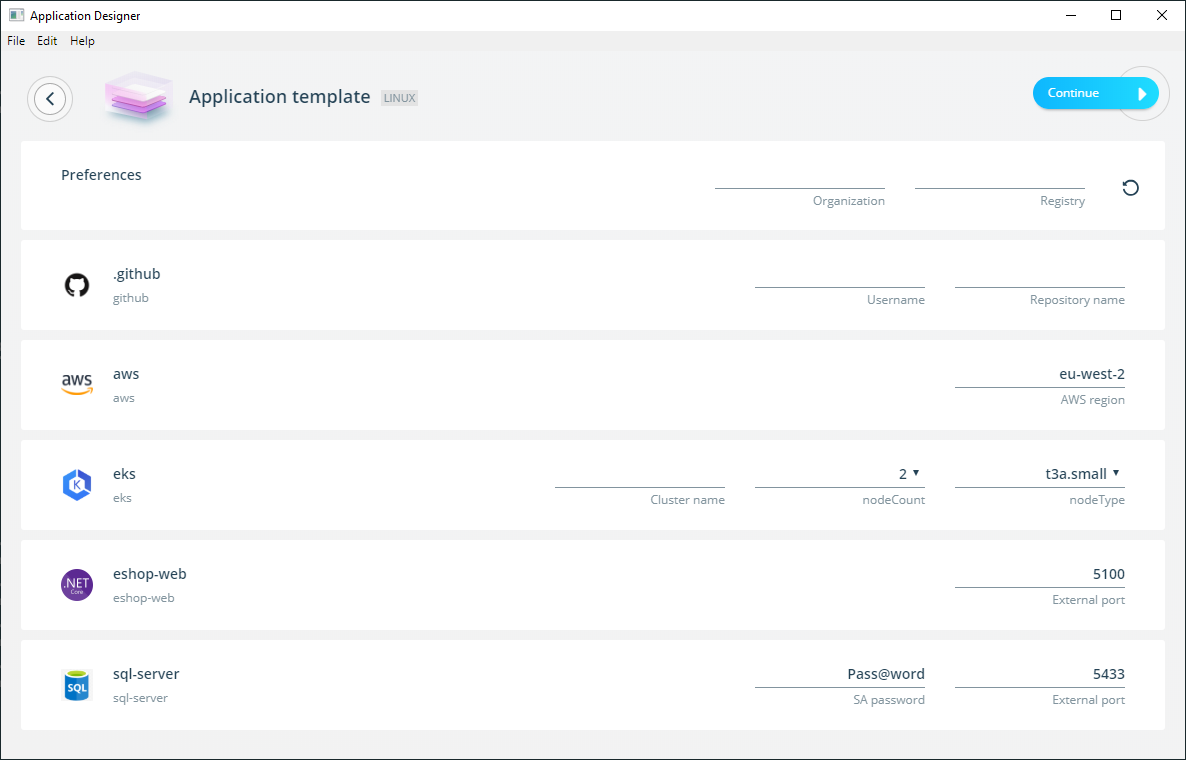
Task: Open the Edit menu
Action: click(x=47, y=41)
